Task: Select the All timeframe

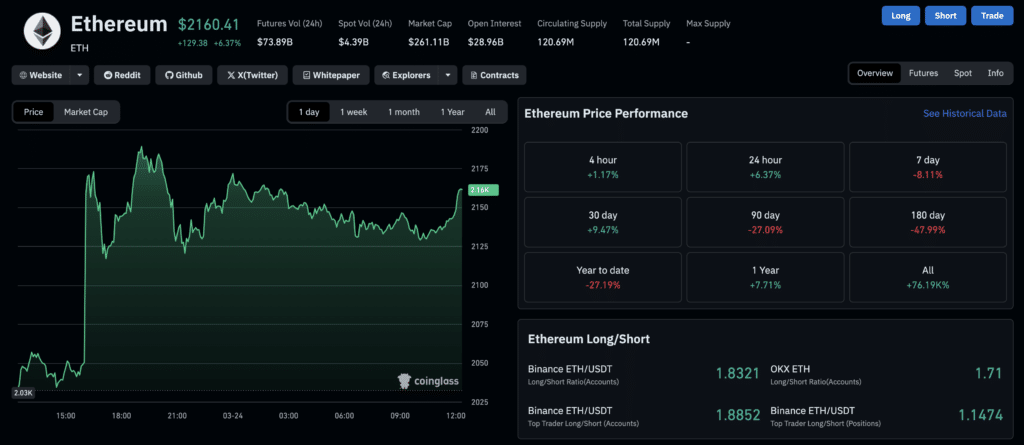Action: 490,112
